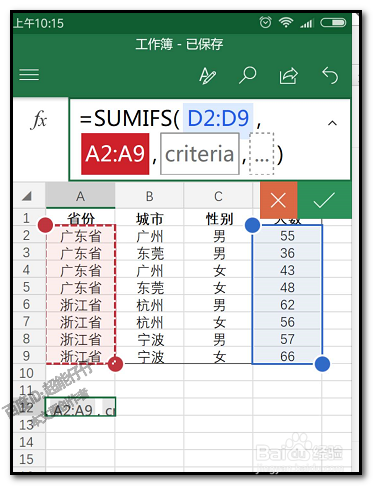373x486 pixels.
Task: Tap the criteria placeholder argument
Action: [200, 154]
